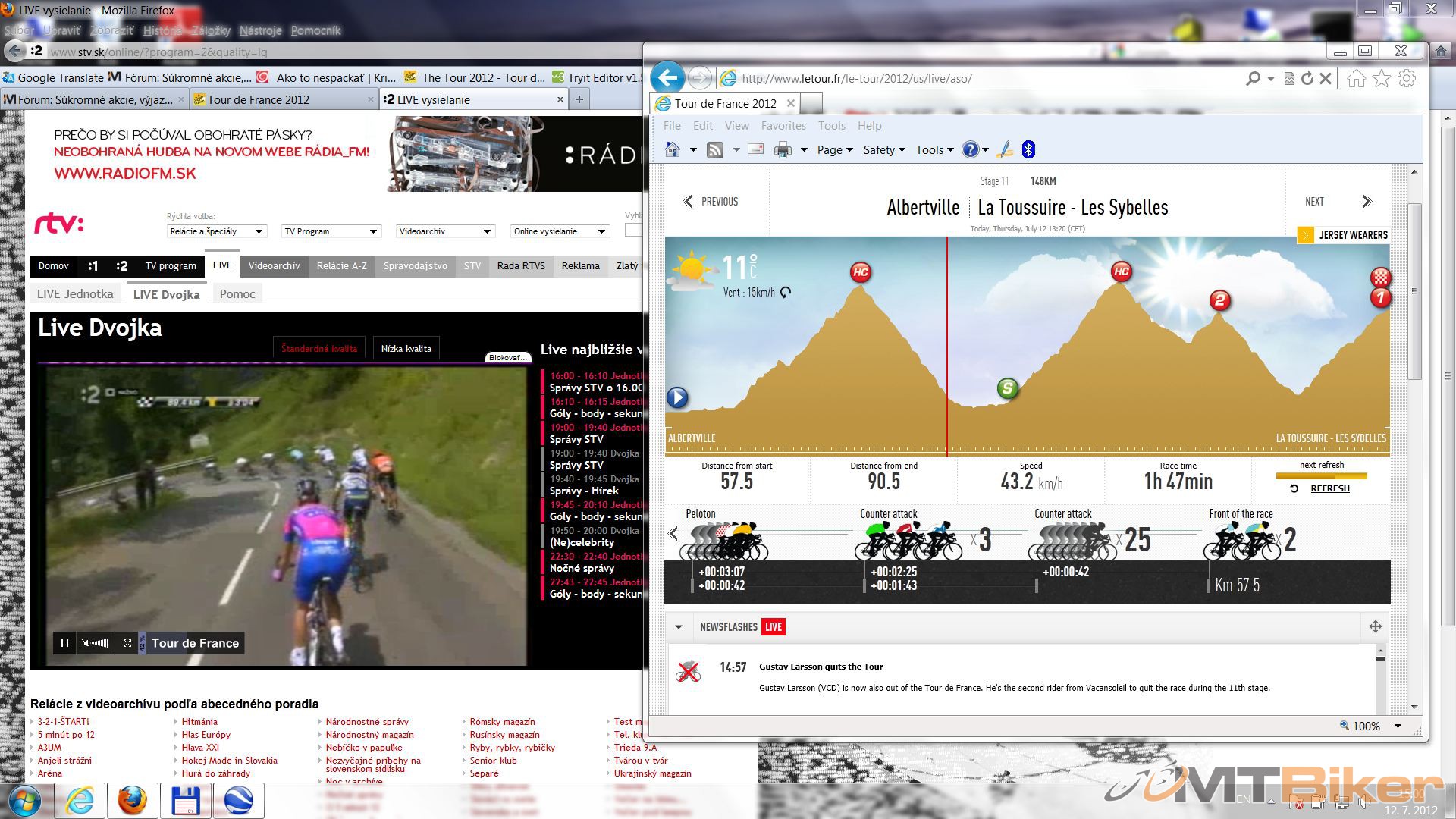Viewport: 1456px width, 819px height.
Task: Open Firefox from the Windows taskbar
Action: point(132,799)
